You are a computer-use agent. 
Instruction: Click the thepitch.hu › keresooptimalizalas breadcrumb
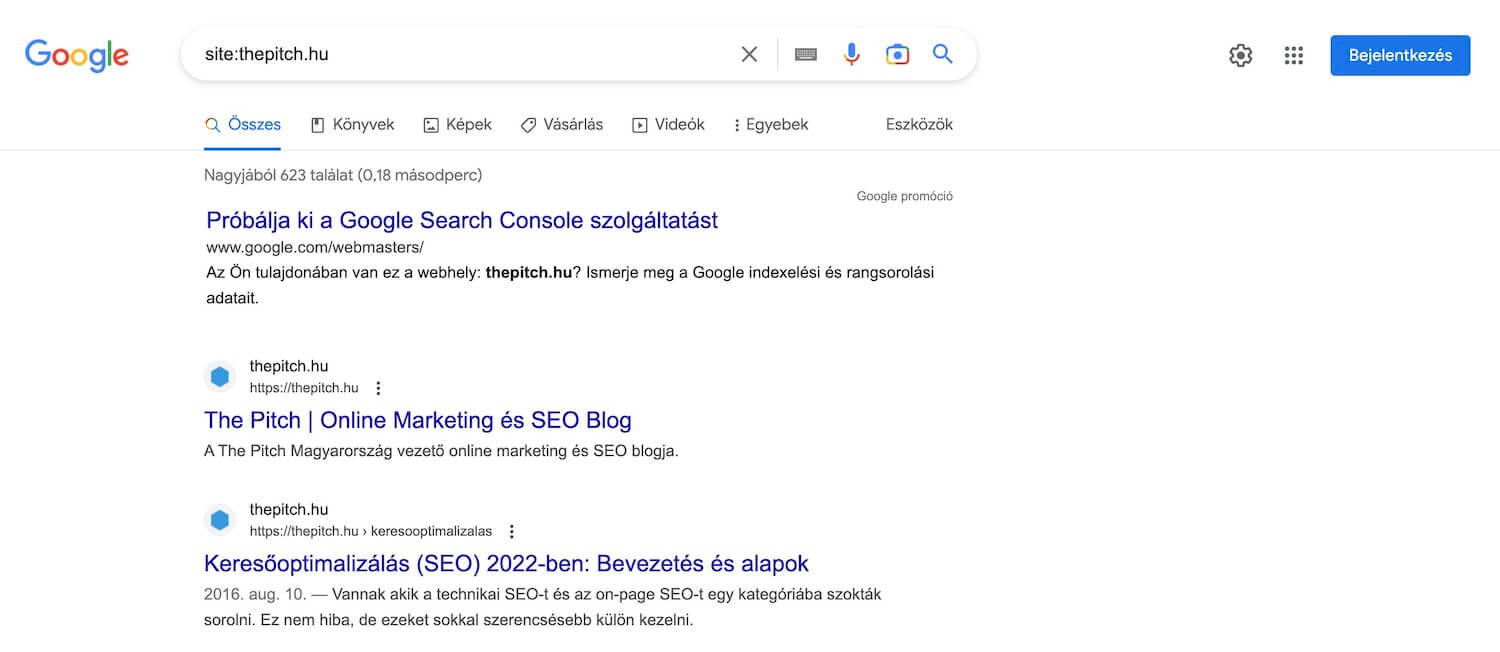[371, 531]
